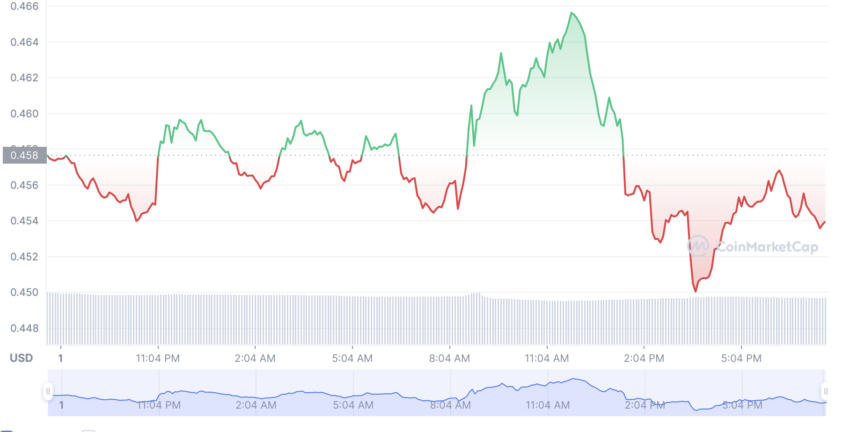850x432 pixels.
Task: Select the chart's highest green peak
Action: point(572,13)
